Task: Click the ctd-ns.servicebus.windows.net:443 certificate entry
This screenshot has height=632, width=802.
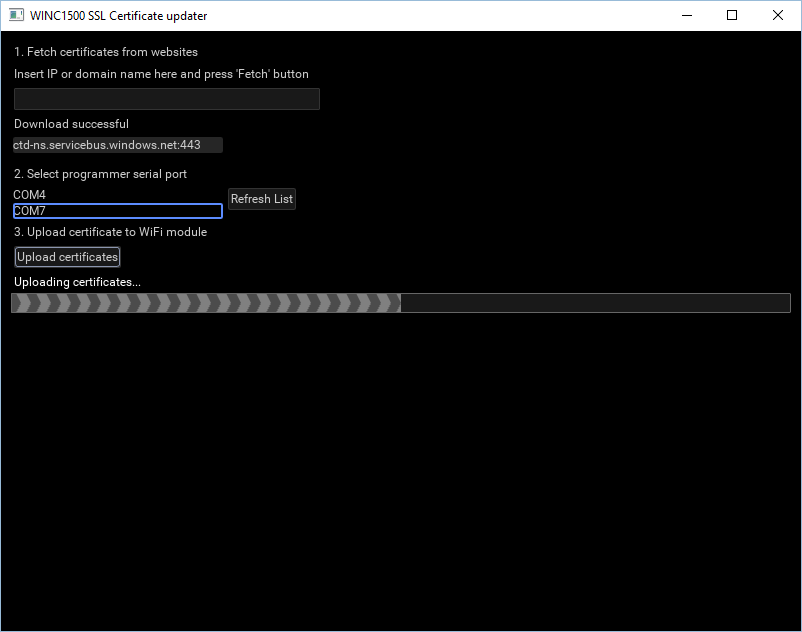Action: 117,144
